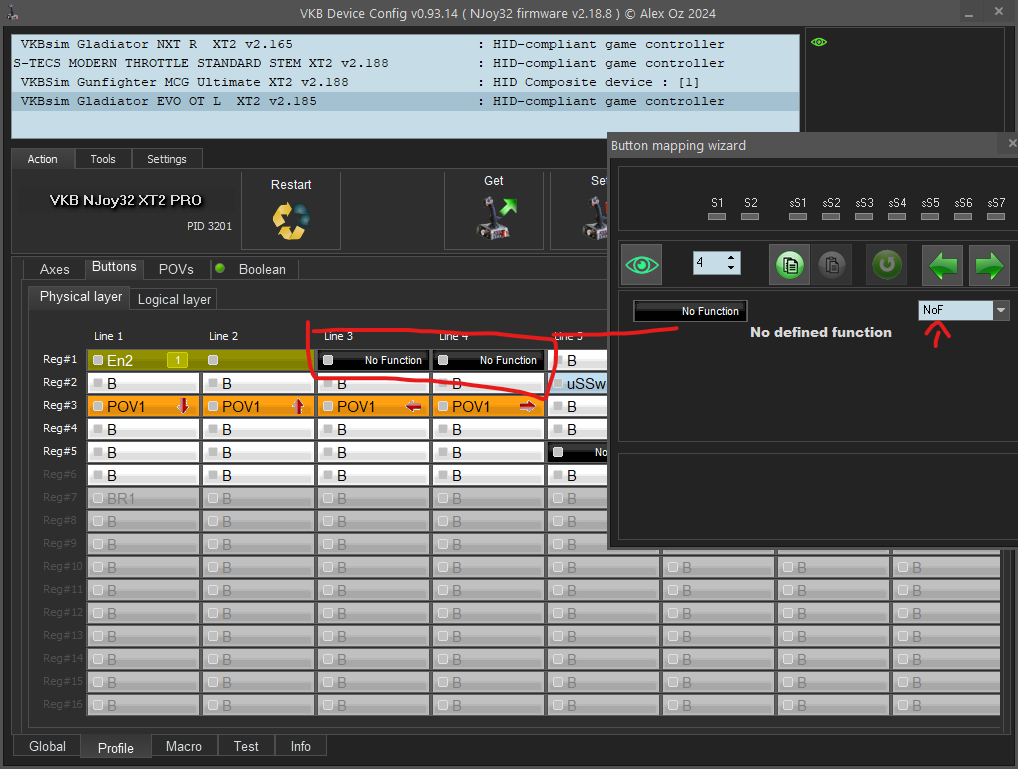Image resolution: width=1018 pixels, height=769 pixels.
Task: Select VKBSim Gunfighter MCG Ultimate device
Action: (406, 82)
